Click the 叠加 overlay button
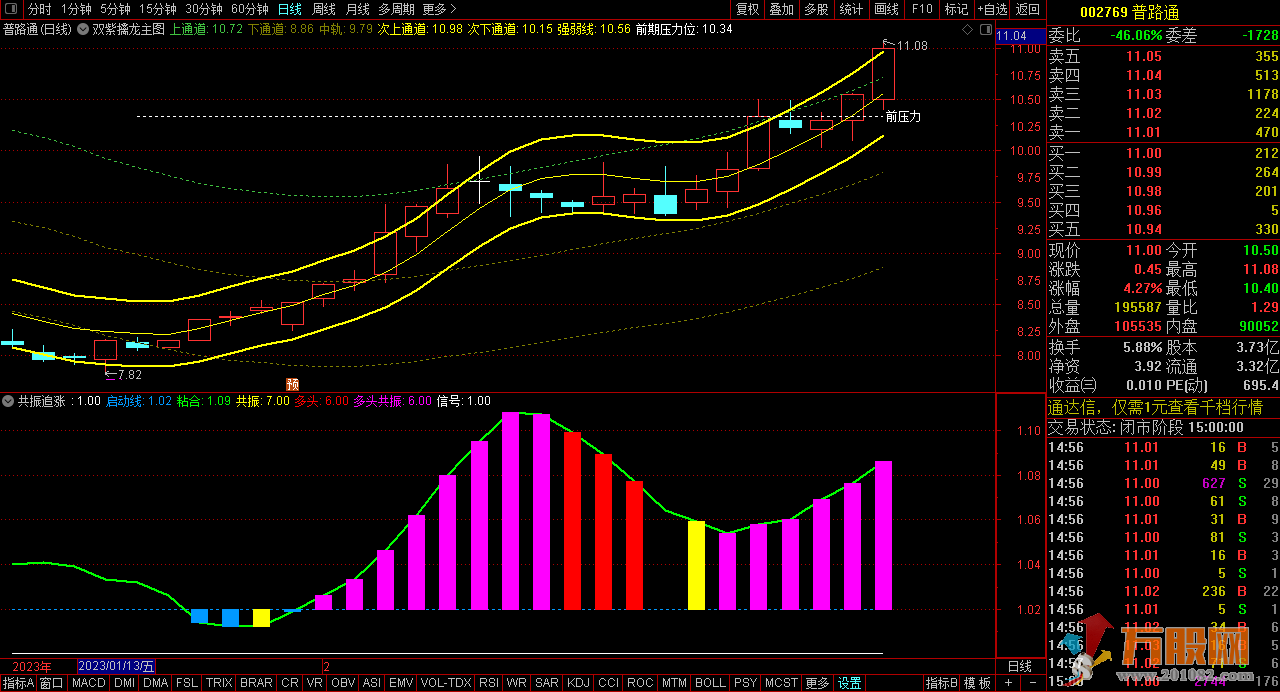Viewport: 1280px width, 692px height. click(x=781, y=9)
